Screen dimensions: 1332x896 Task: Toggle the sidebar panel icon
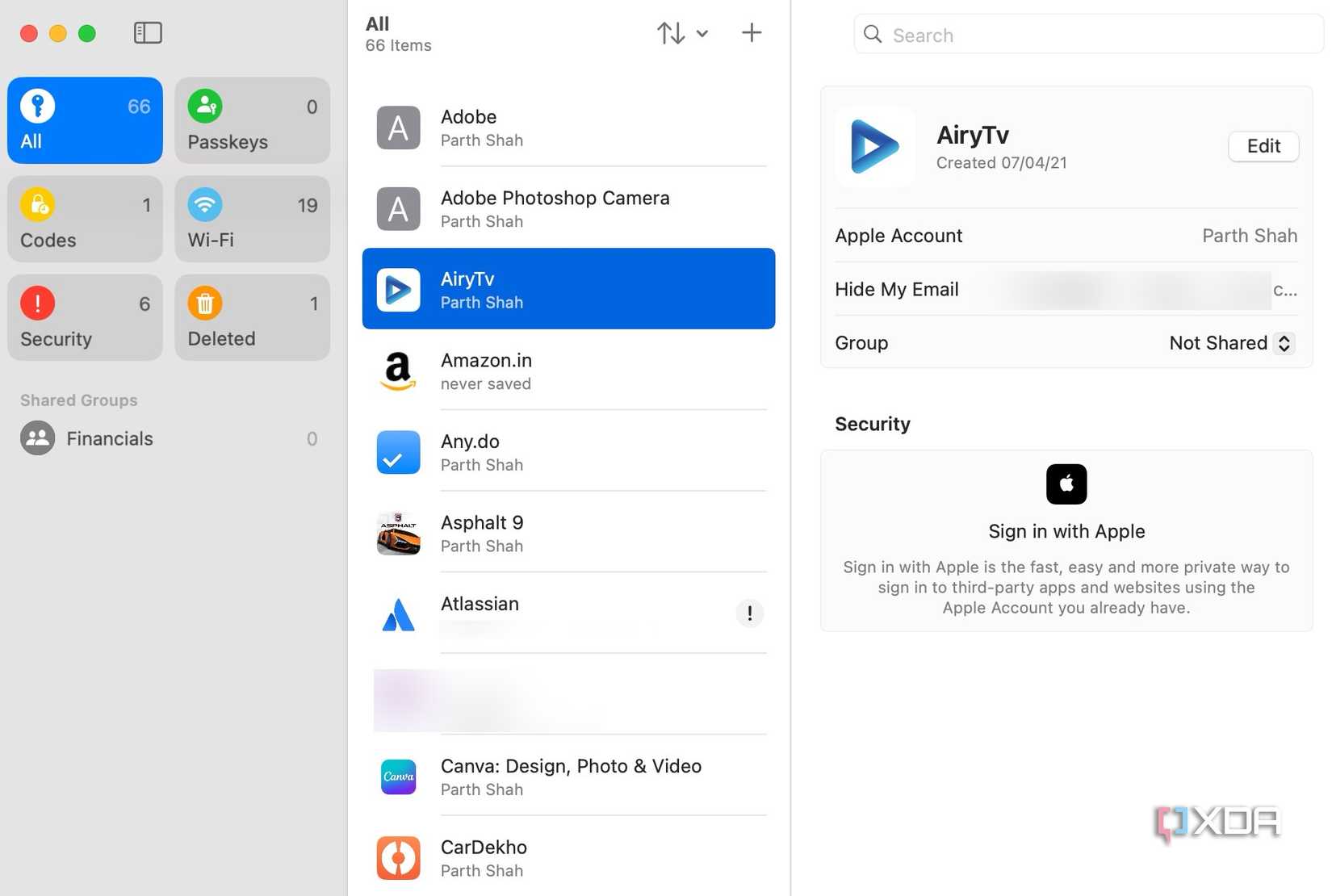[148, 33]
